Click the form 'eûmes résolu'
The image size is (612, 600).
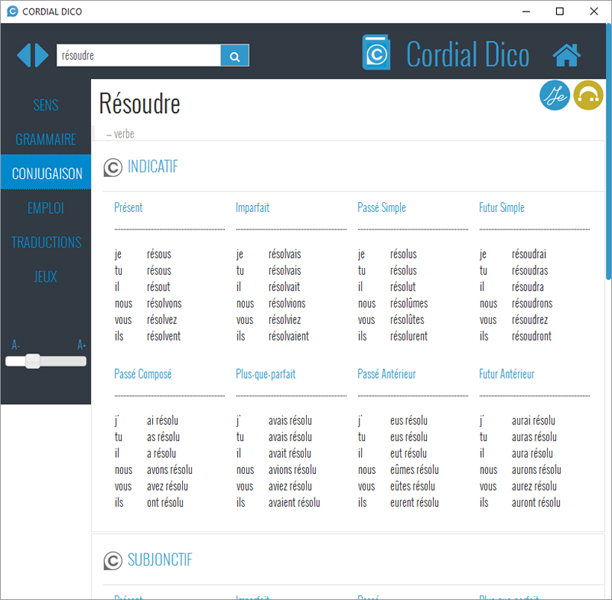pyautogui.click(x=415, y=470)
